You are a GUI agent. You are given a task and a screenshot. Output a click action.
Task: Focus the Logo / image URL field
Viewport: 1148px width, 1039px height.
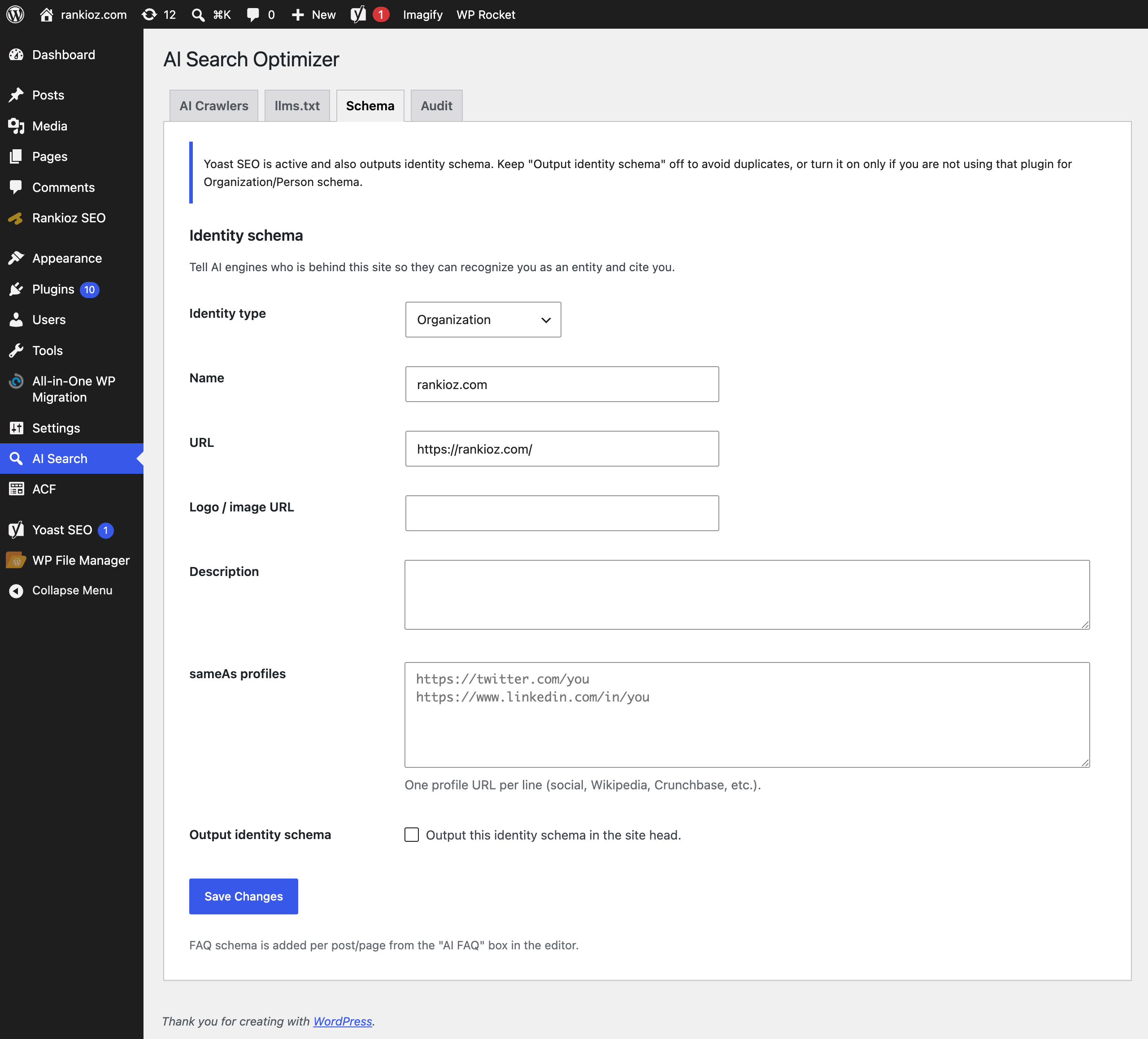(x=562, y=513)
